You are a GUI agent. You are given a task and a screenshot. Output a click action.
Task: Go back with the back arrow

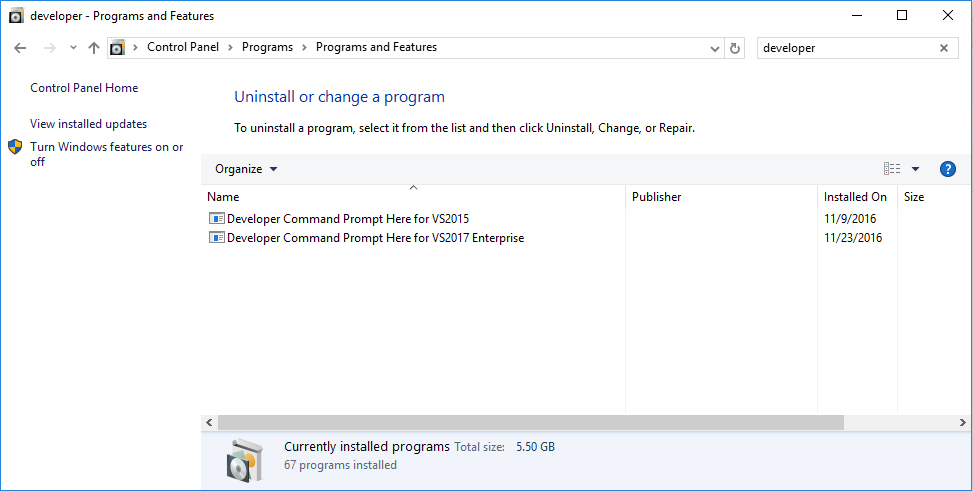coord(20,48)
